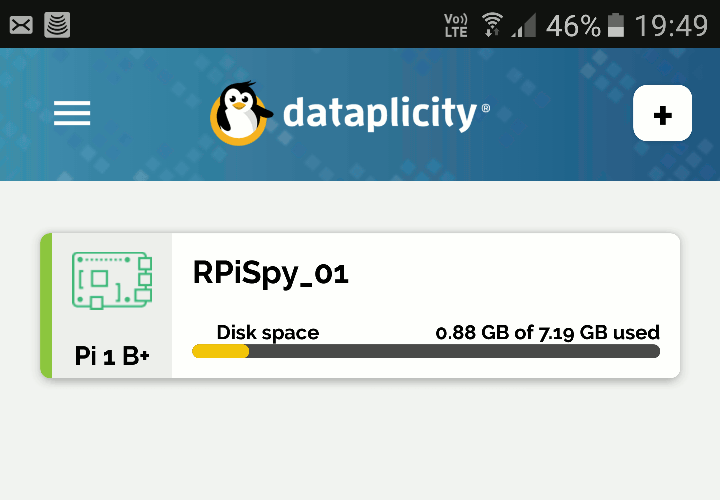Tap the stacked disks notification icon
The height and width of the screenshot is (500, 720).
(57, 25)
